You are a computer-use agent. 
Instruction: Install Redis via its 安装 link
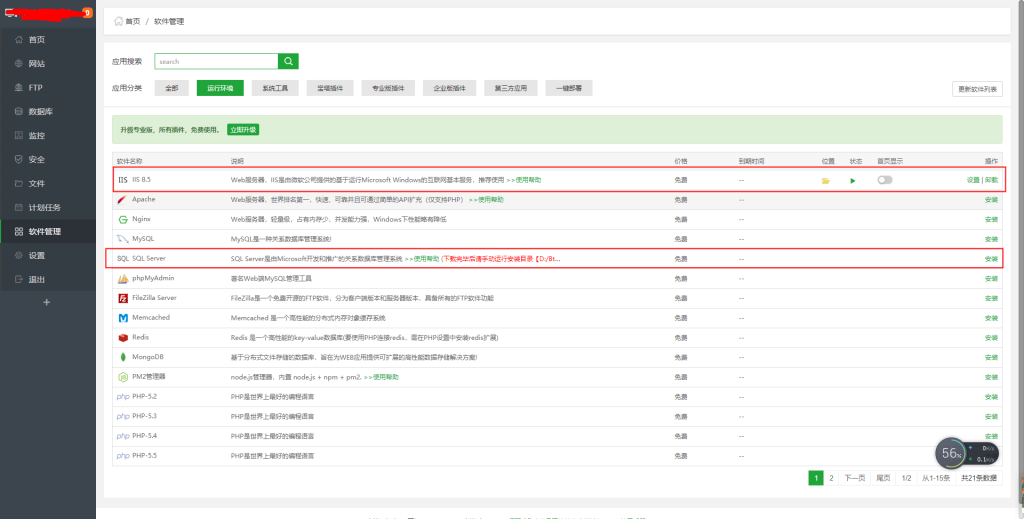point(991,338)
